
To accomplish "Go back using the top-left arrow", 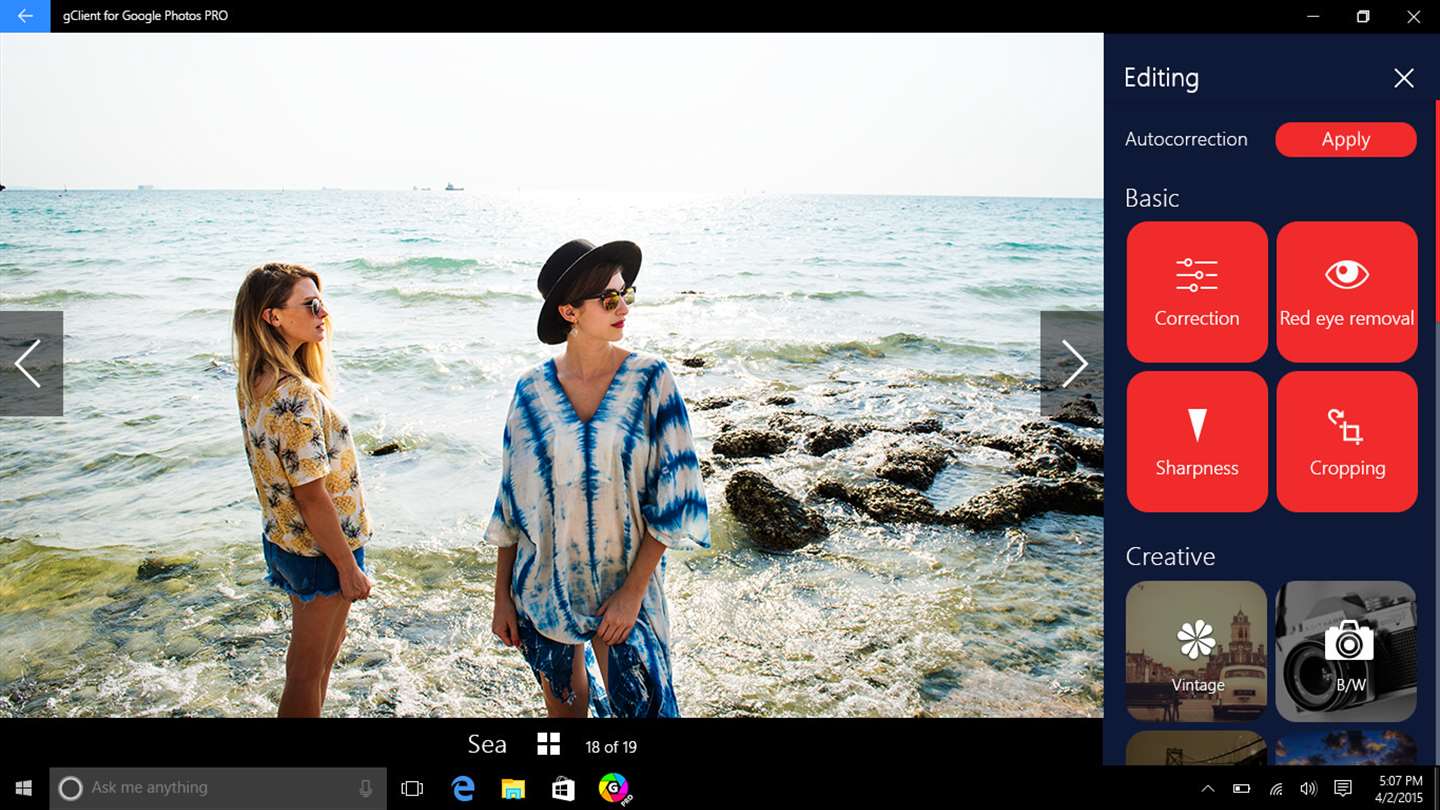I will coord(25,16).
